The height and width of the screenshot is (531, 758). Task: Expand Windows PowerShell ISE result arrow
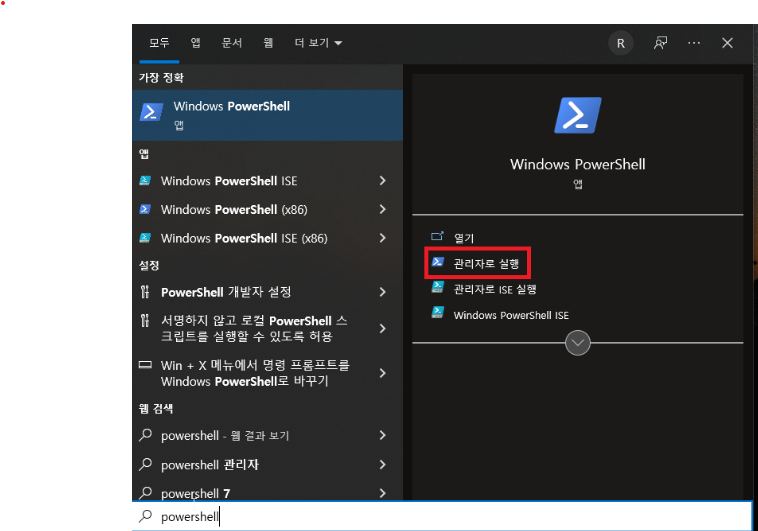[x=382, y=180]
